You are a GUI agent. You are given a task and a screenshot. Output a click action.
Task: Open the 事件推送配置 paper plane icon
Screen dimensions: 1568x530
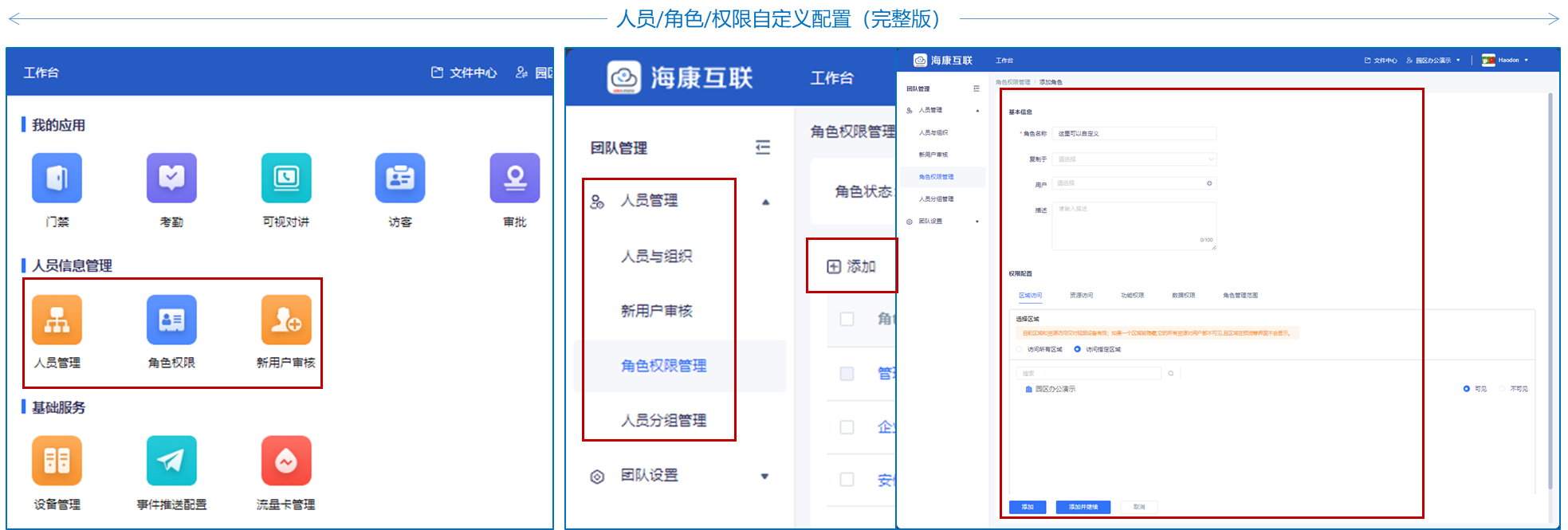point(171,461)
